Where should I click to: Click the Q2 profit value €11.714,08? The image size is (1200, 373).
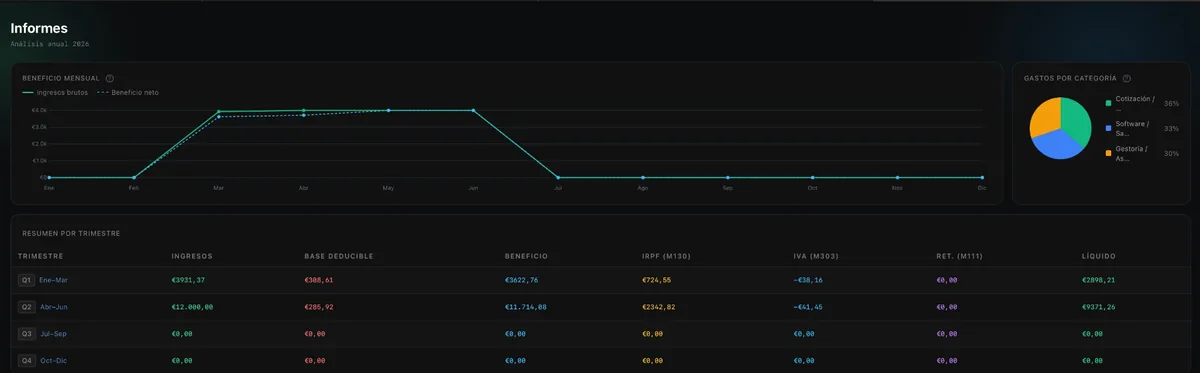(x=526, y=307)
